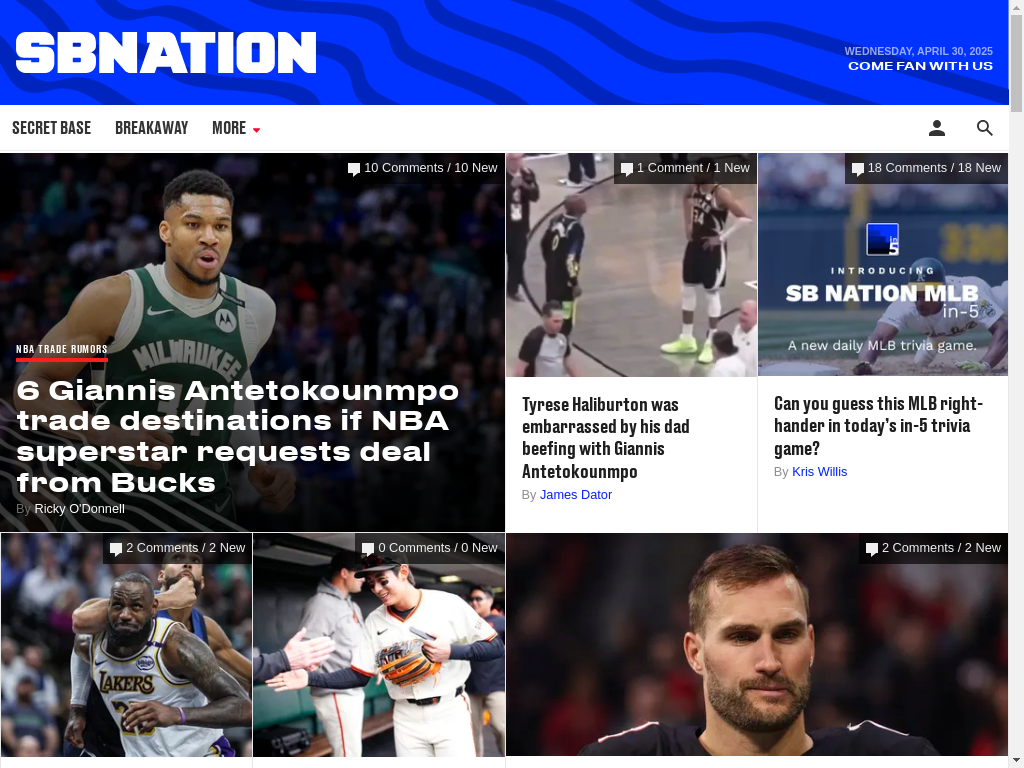Click the SB Nation logo
Image resolution: width=1024 pixels, height=768 pixels.
[166, 53]
